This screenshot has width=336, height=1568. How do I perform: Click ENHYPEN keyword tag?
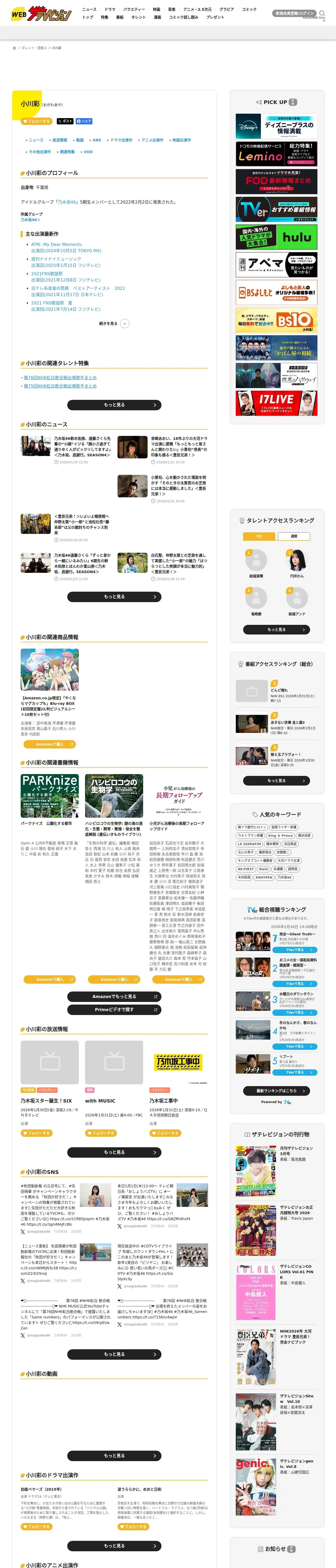click(264, 878)
